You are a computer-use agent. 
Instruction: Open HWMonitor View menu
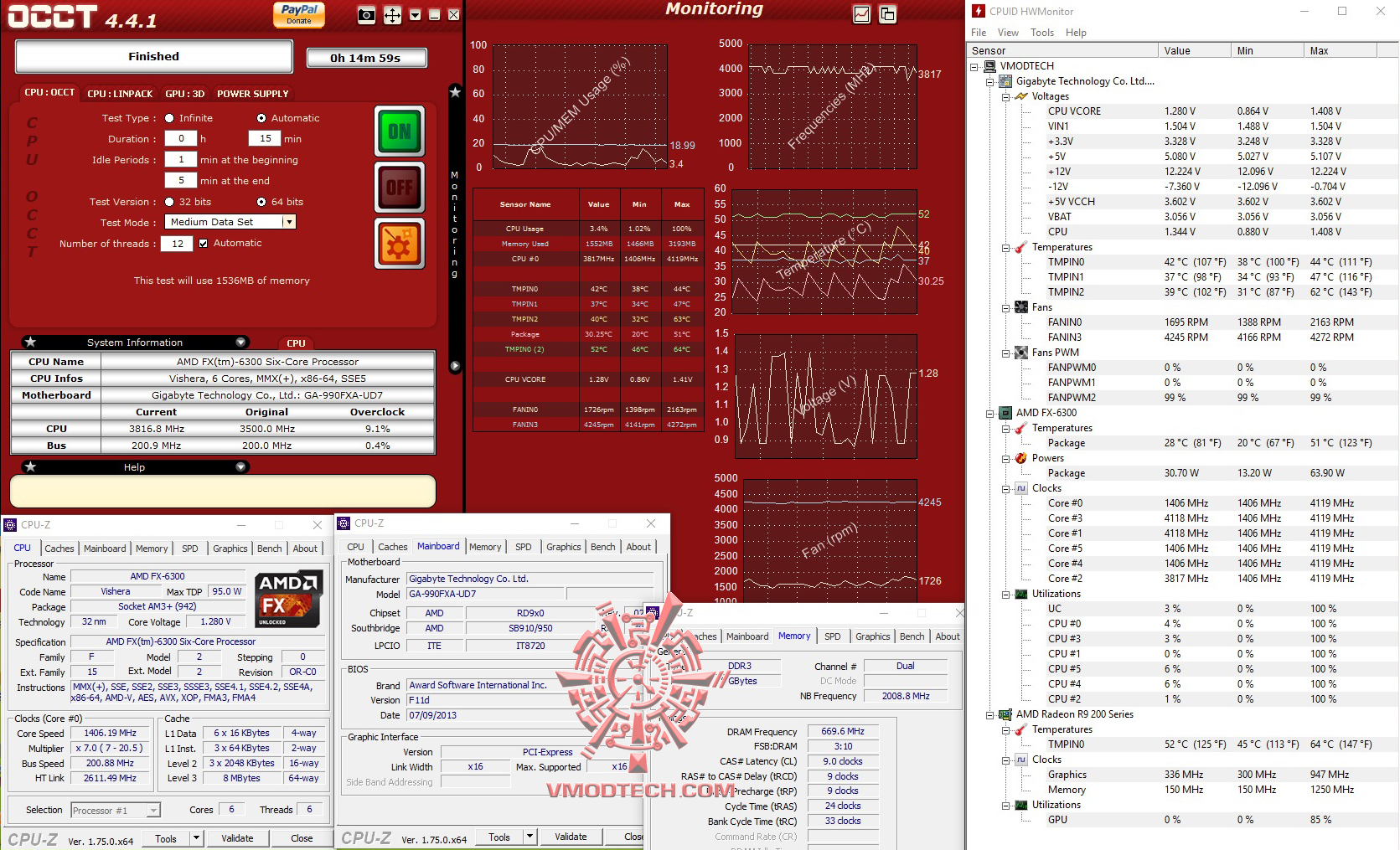[x=1008, y=33]
